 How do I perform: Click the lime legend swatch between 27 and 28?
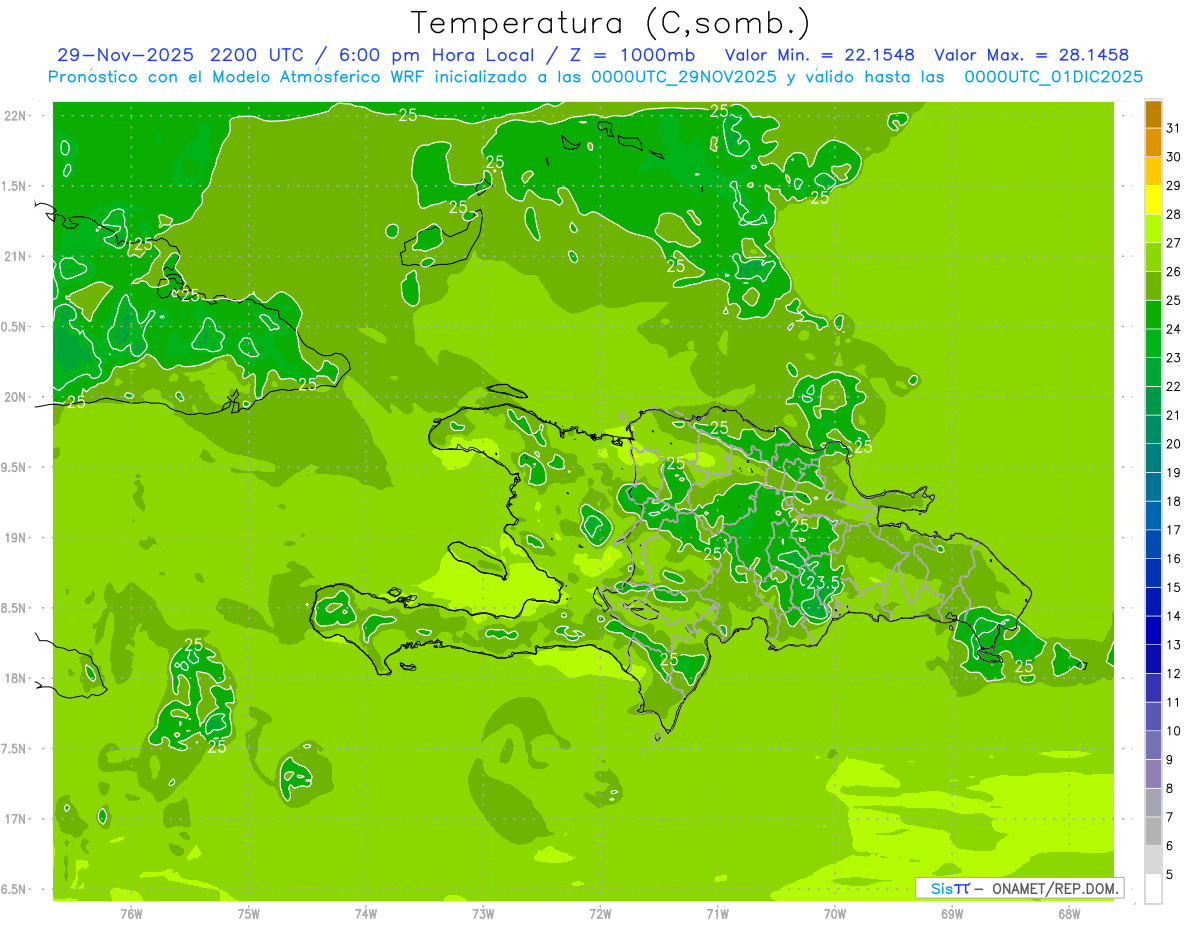pos(1153,229)
